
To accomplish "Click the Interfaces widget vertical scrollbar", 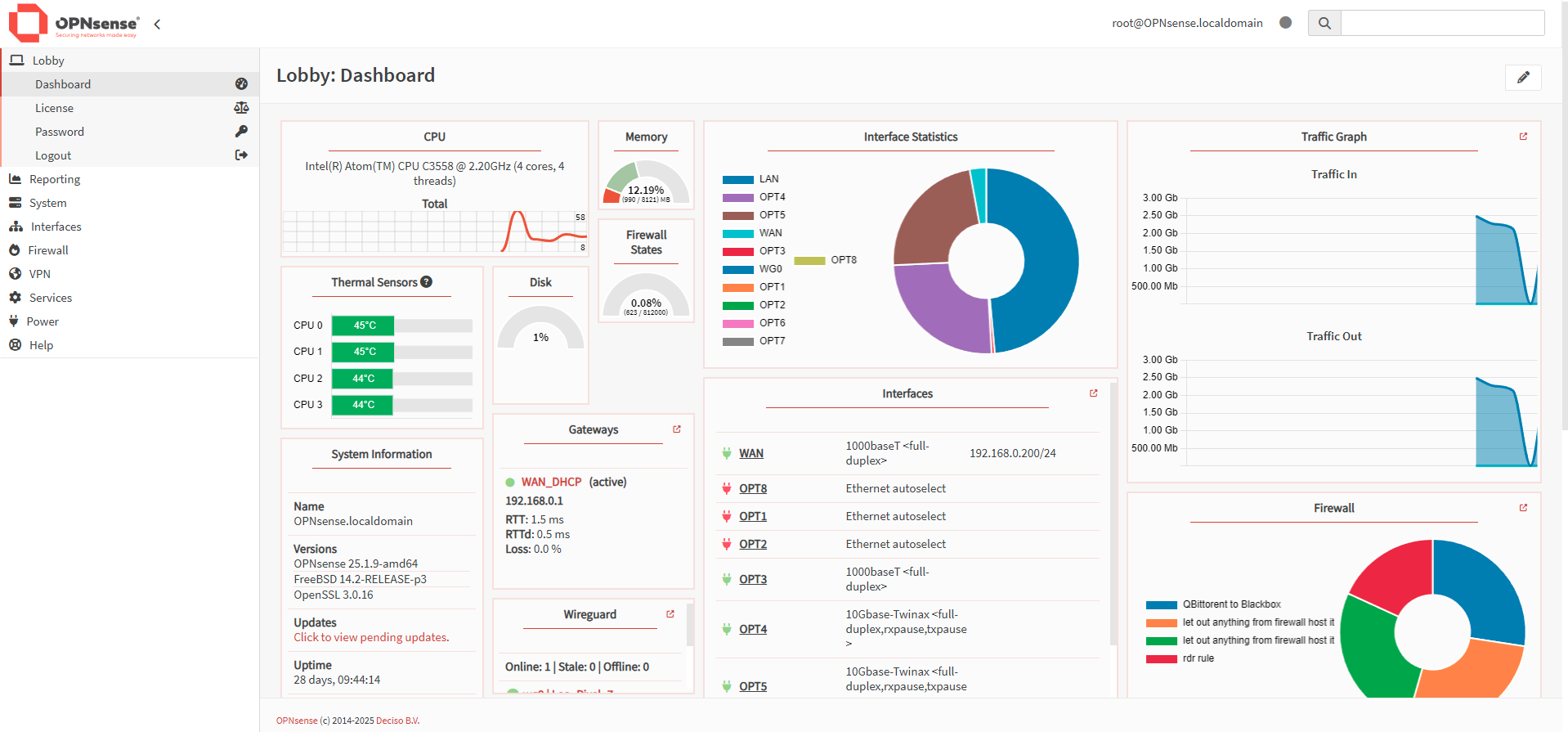I will click(1113, 513).
